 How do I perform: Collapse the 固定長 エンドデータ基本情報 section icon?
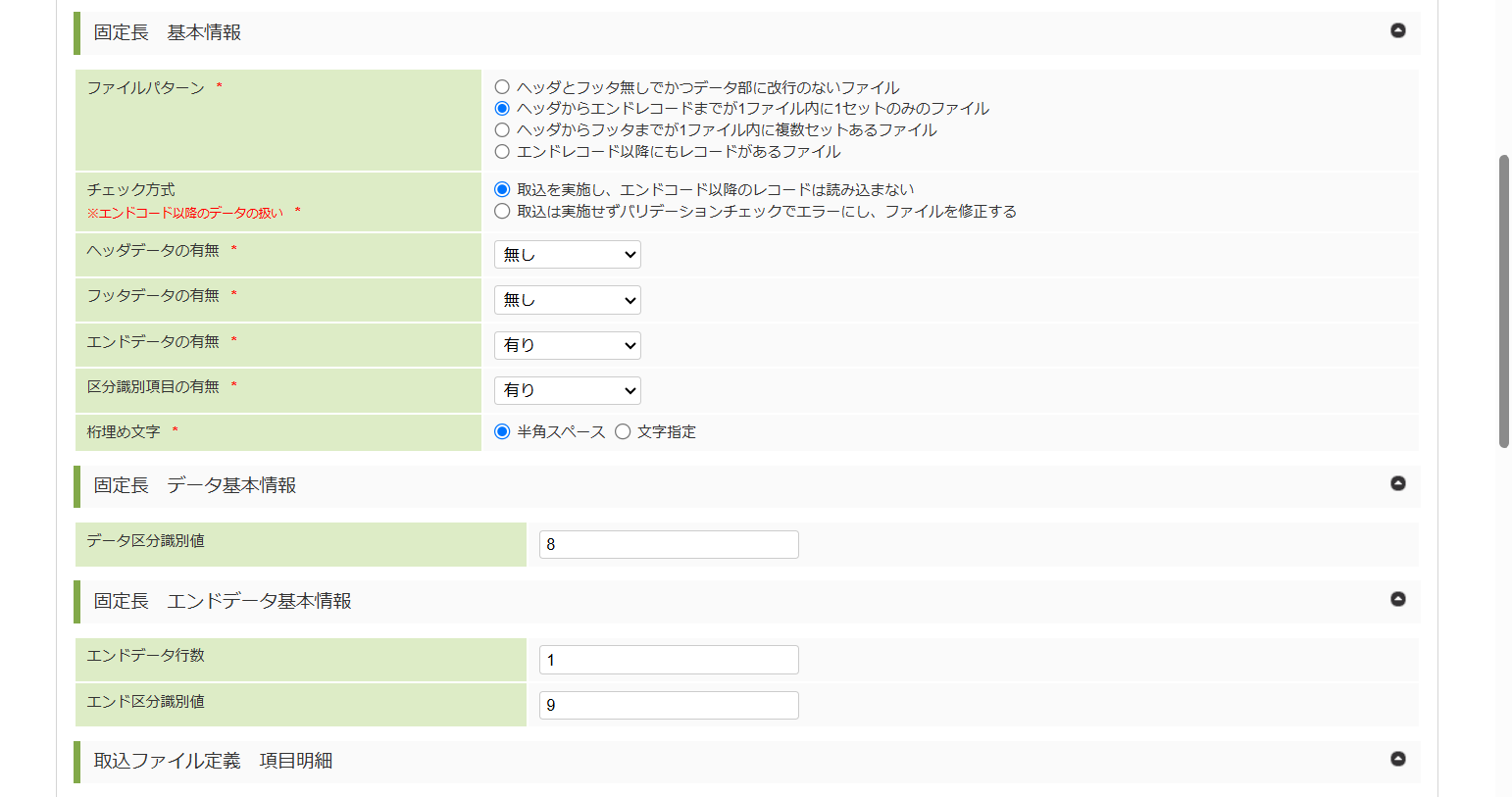[x=1398, y=599]
